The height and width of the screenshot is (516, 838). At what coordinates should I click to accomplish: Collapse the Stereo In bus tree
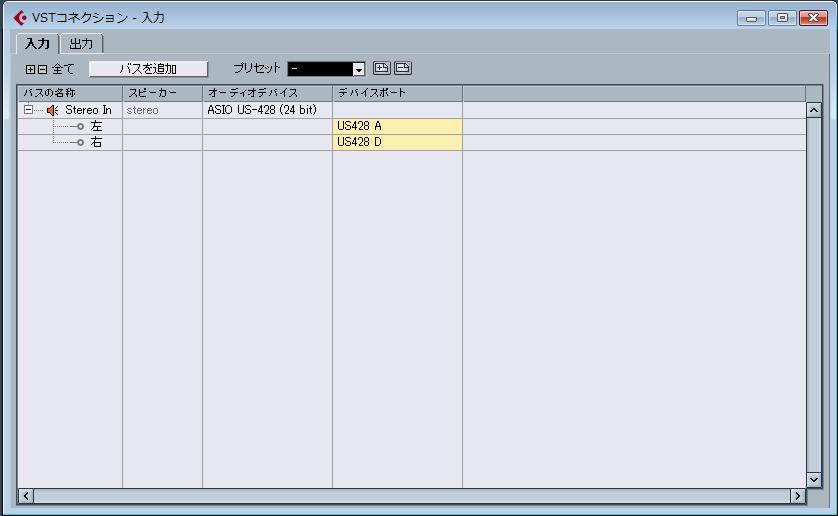28,110
